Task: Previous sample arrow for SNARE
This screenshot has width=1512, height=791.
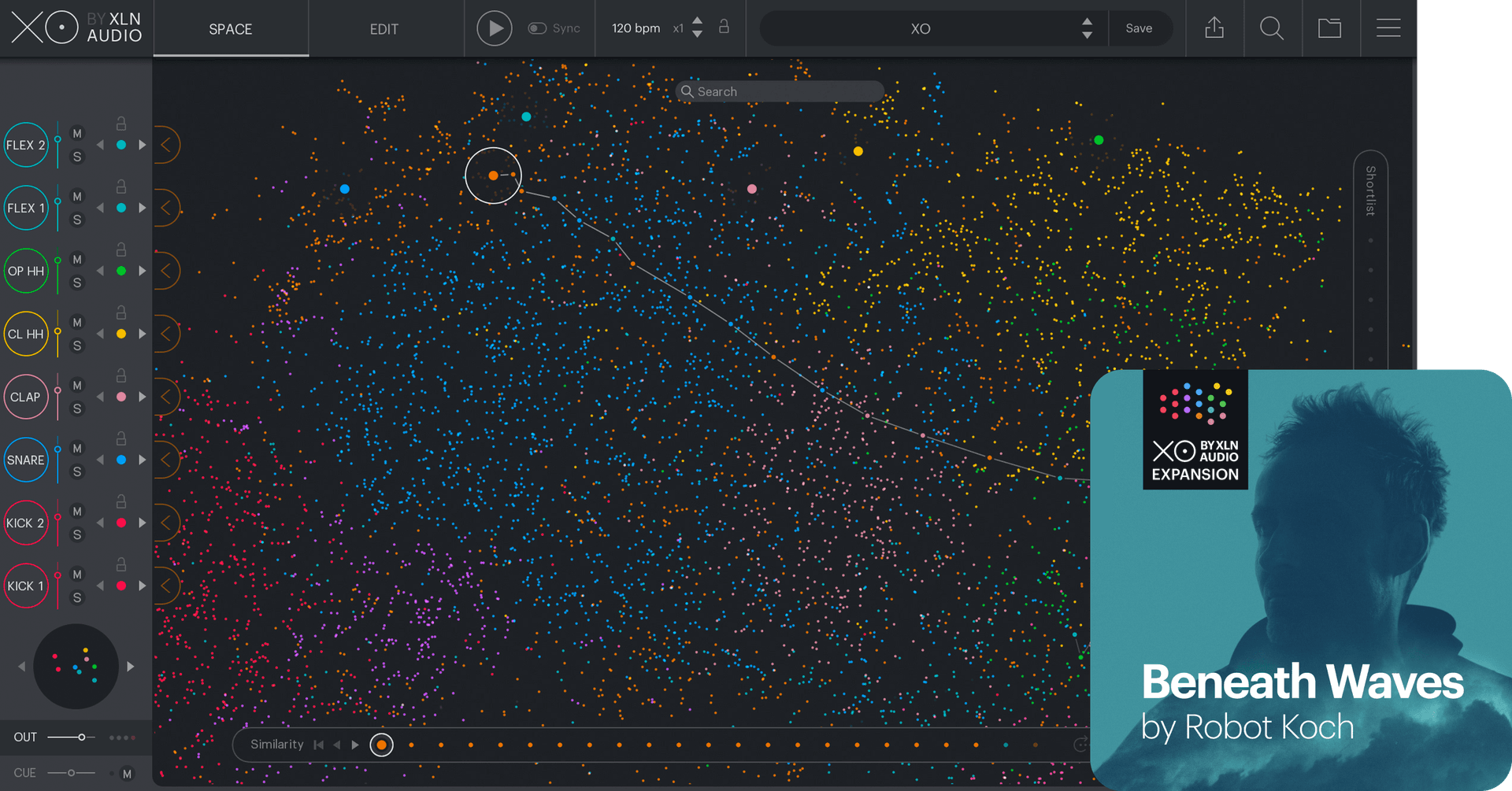Action: pos(100,460)
